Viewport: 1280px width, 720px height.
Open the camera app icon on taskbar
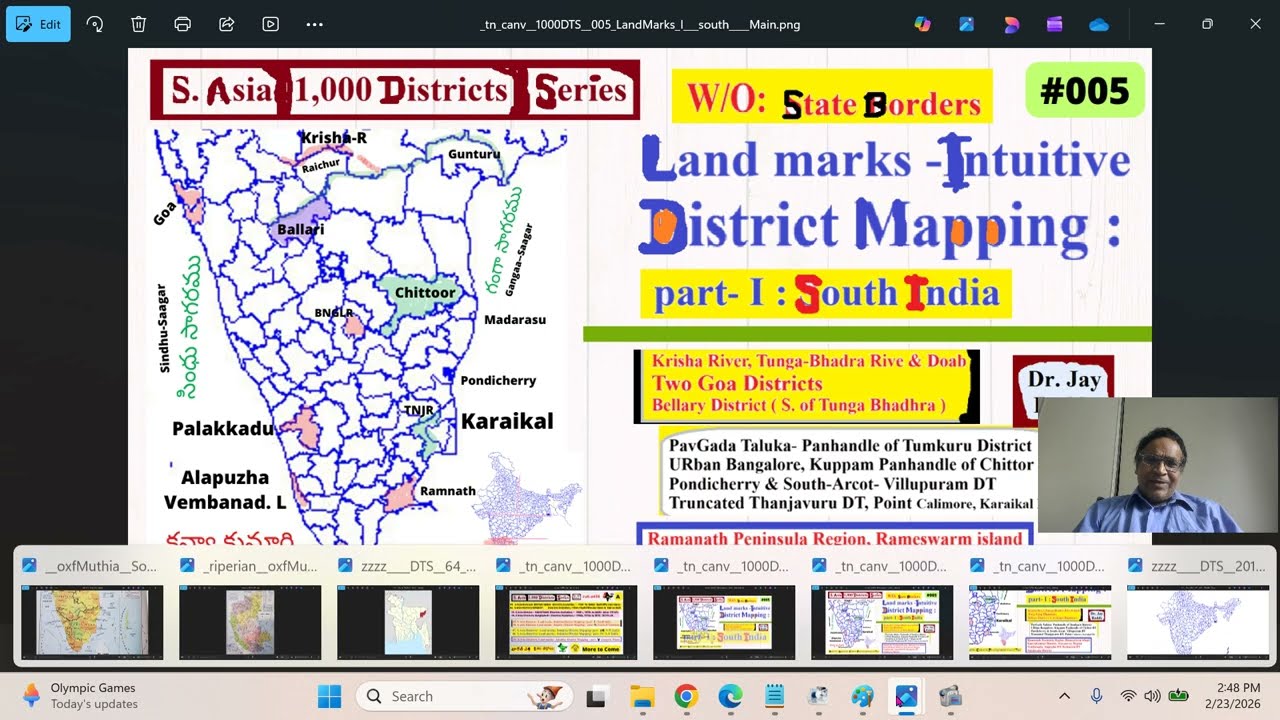949,696
